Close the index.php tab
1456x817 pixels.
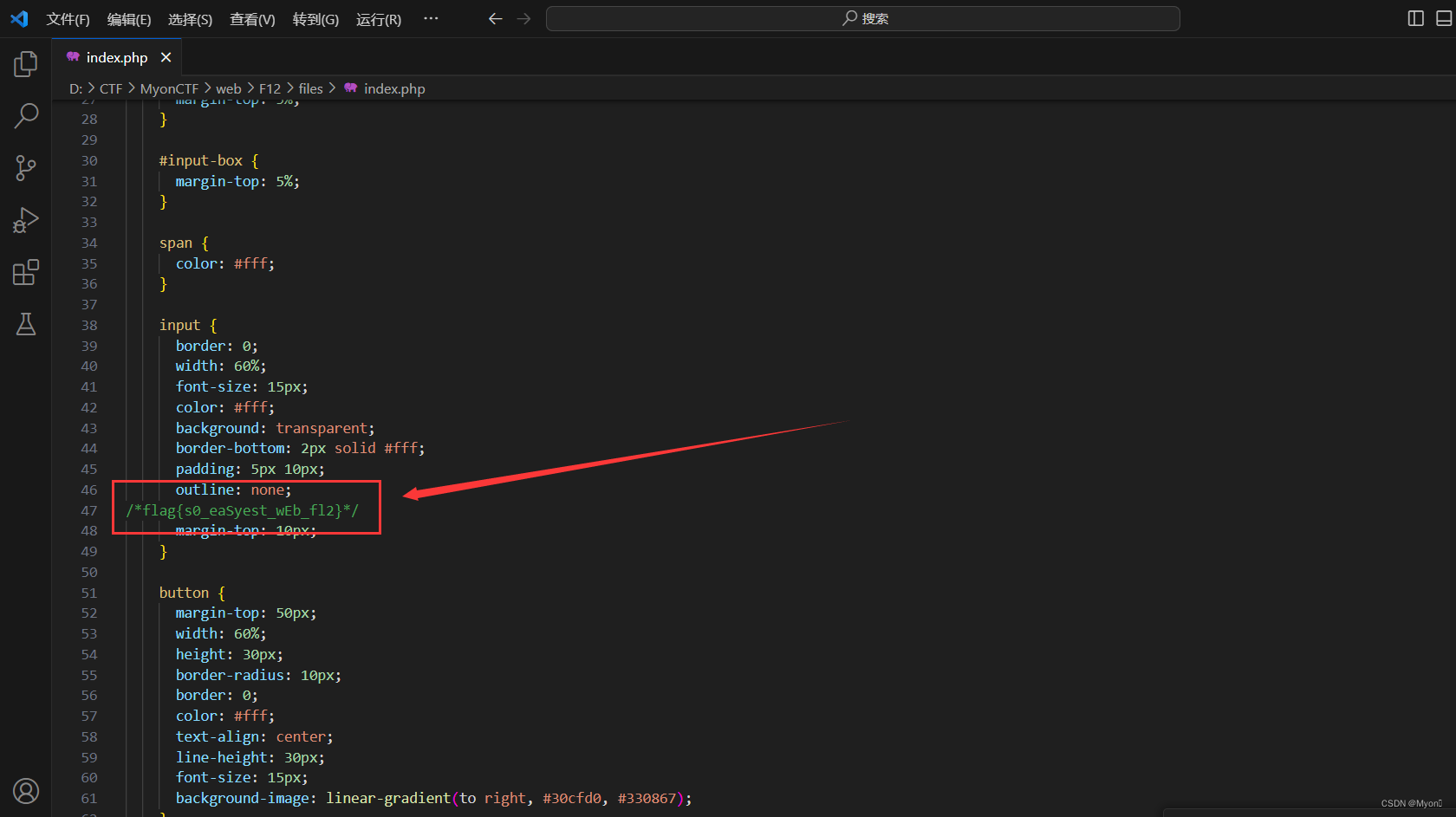pyautogui.click(x=166, y=57)
